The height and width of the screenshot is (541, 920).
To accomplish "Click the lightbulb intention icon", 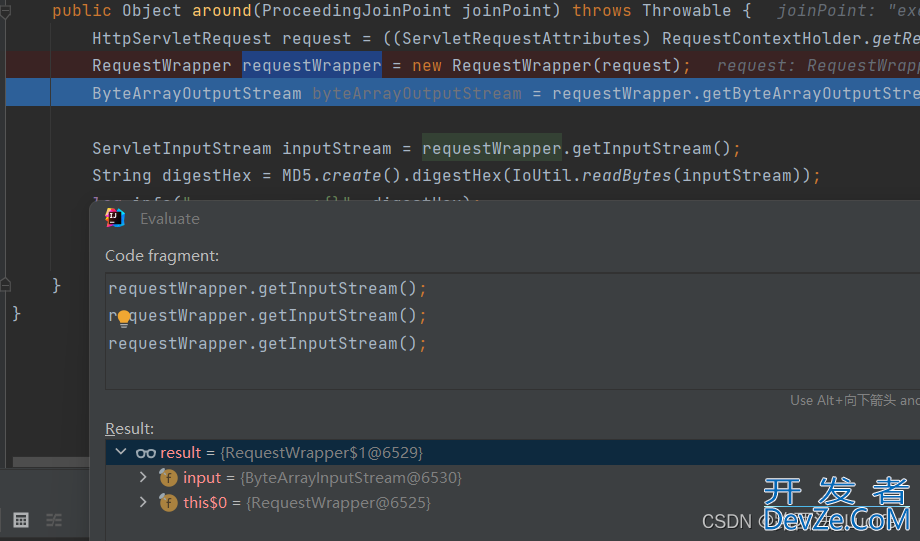I will pyautogui.click(x=124, y=319).
